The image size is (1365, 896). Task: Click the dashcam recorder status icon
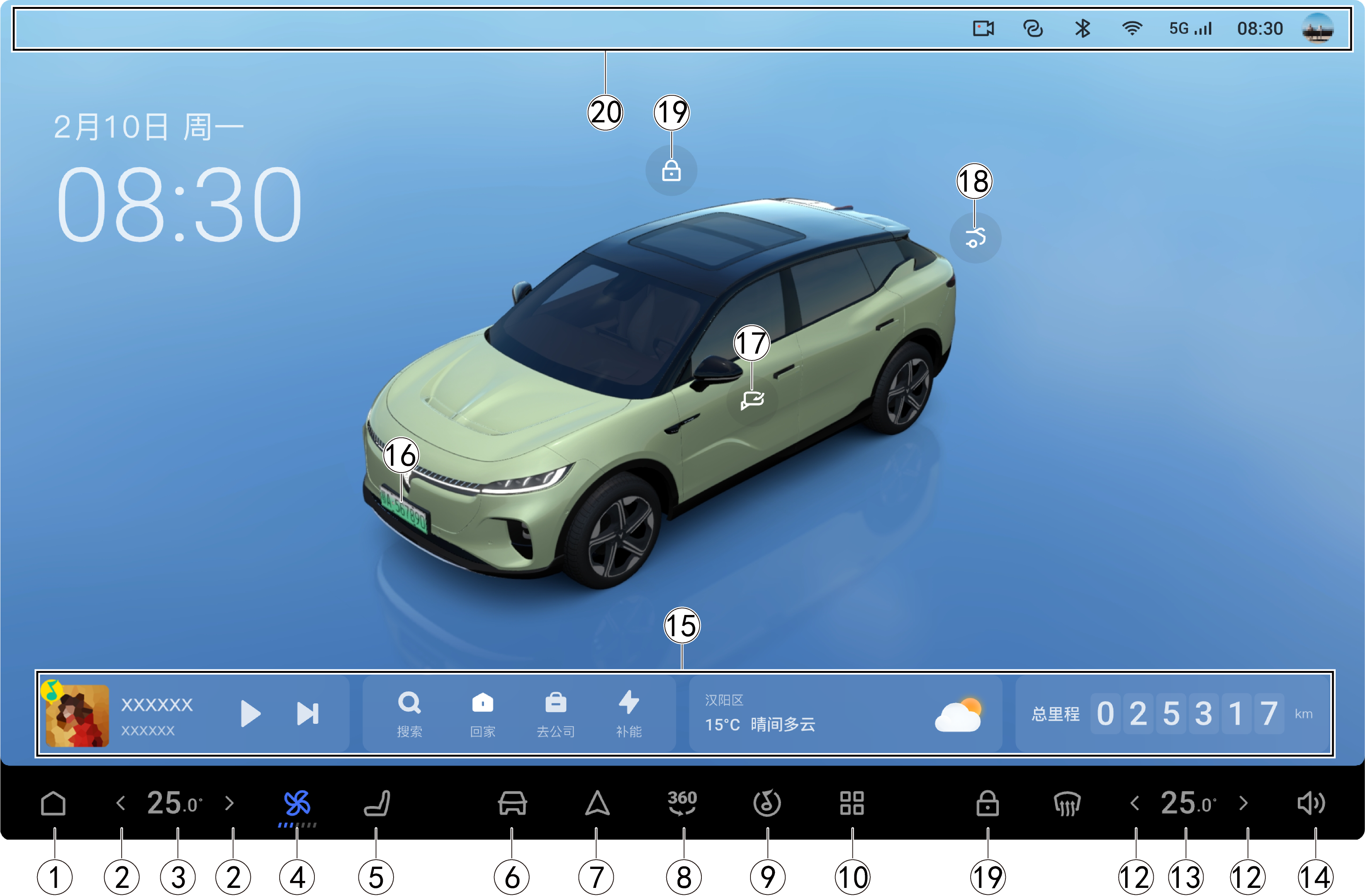[x=983, y=29]
